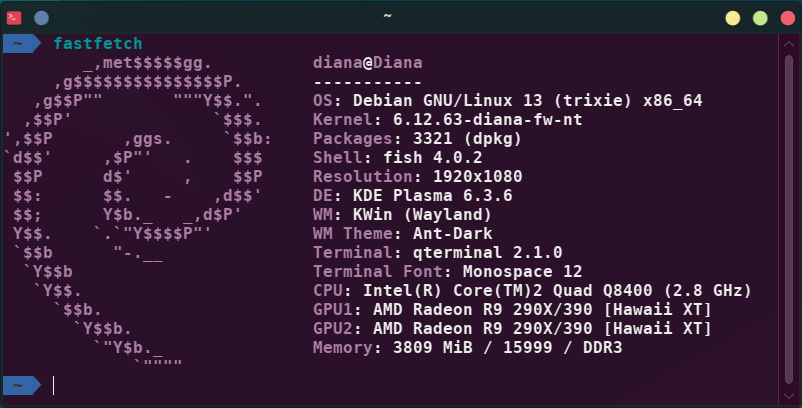Click the Debian ASCII swirl logo
Image resolution: width=802 pixels, height=408 pixels.
coord(138,212)
